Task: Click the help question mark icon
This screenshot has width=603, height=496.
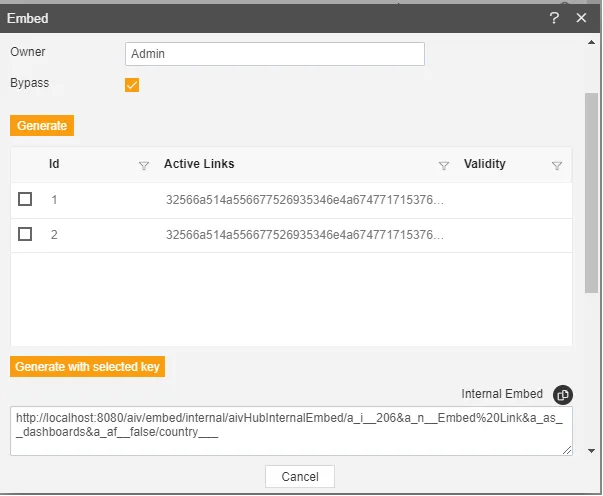Action: (x=554, y=18)
